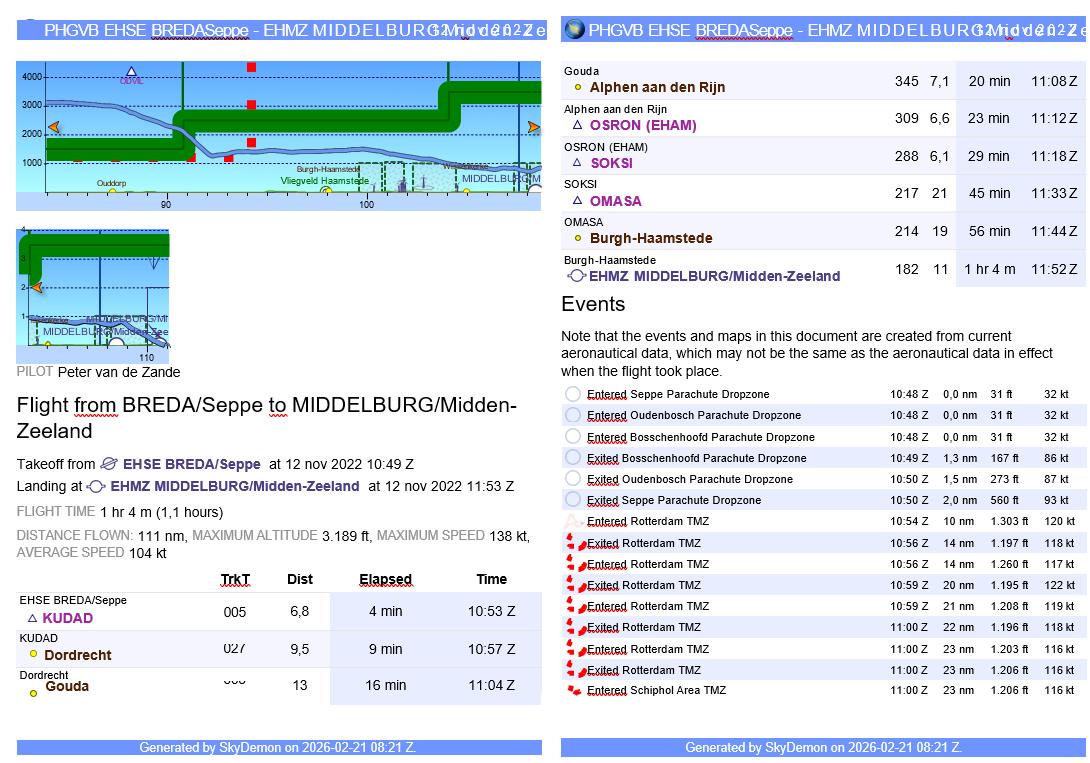Click the 11:52 Z arrival time for EHMZ
1090x763 pixels.
1054,269
